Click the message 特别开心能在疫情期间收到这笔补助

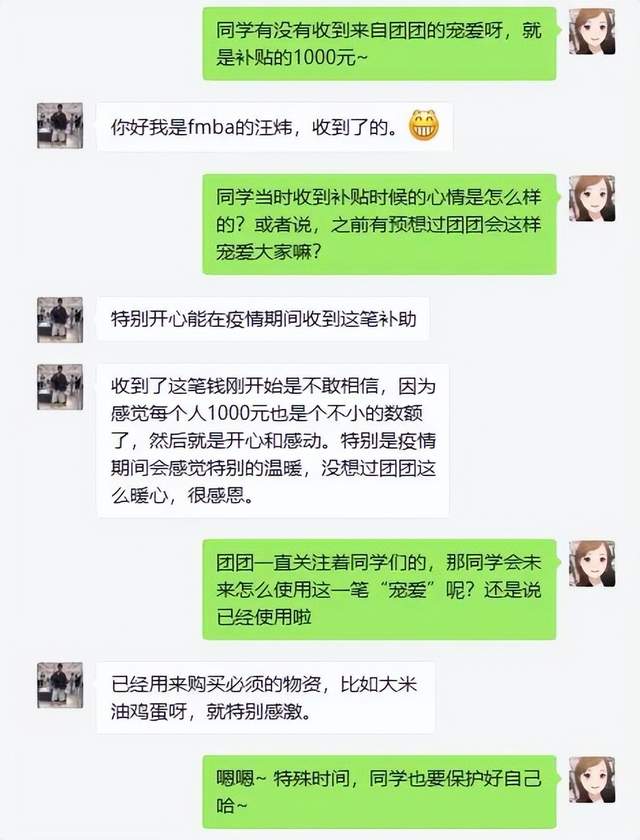click(x=263, y=319)
